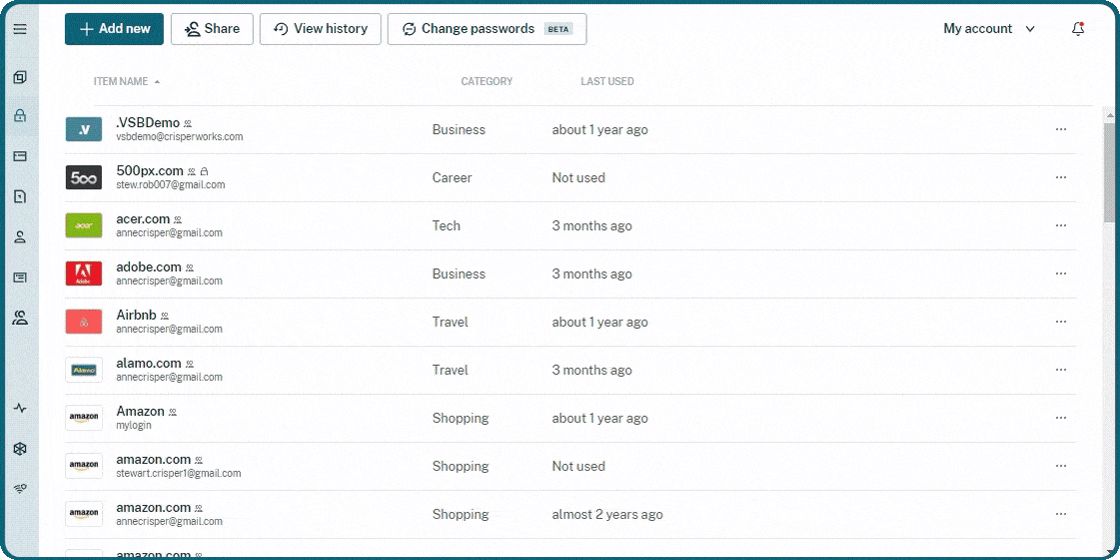Sort by Last Used column header
The image size is (1120, 560).
pyautogui.click(x=607, y=81)
